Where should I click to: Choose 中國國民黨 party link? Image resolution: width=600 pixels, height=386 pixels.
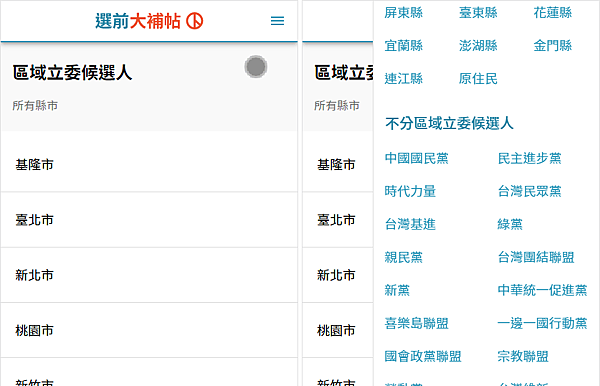pos(416,158)
